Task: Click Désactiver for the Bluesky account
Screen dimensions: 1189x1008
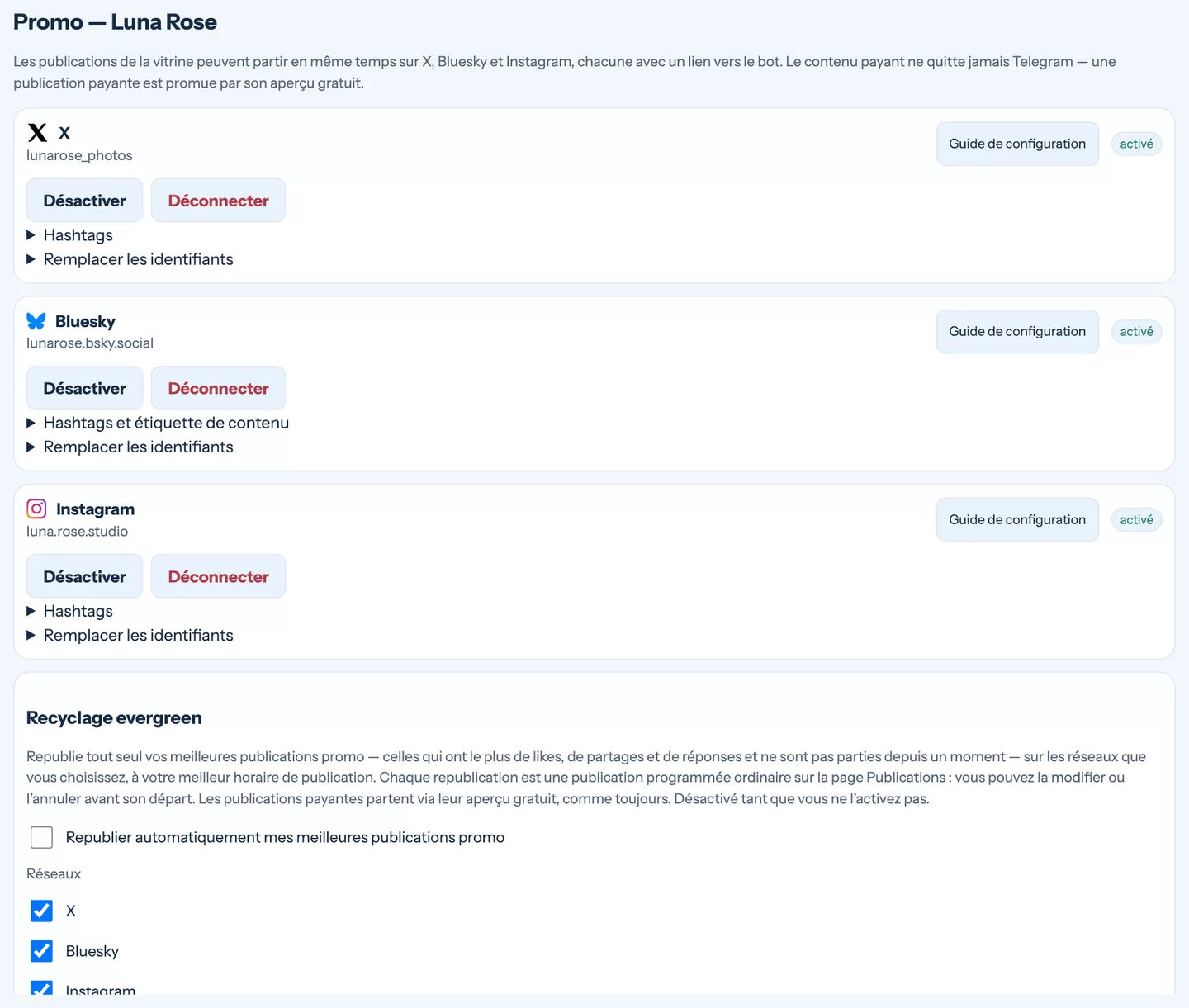Action: click(85, 388)
